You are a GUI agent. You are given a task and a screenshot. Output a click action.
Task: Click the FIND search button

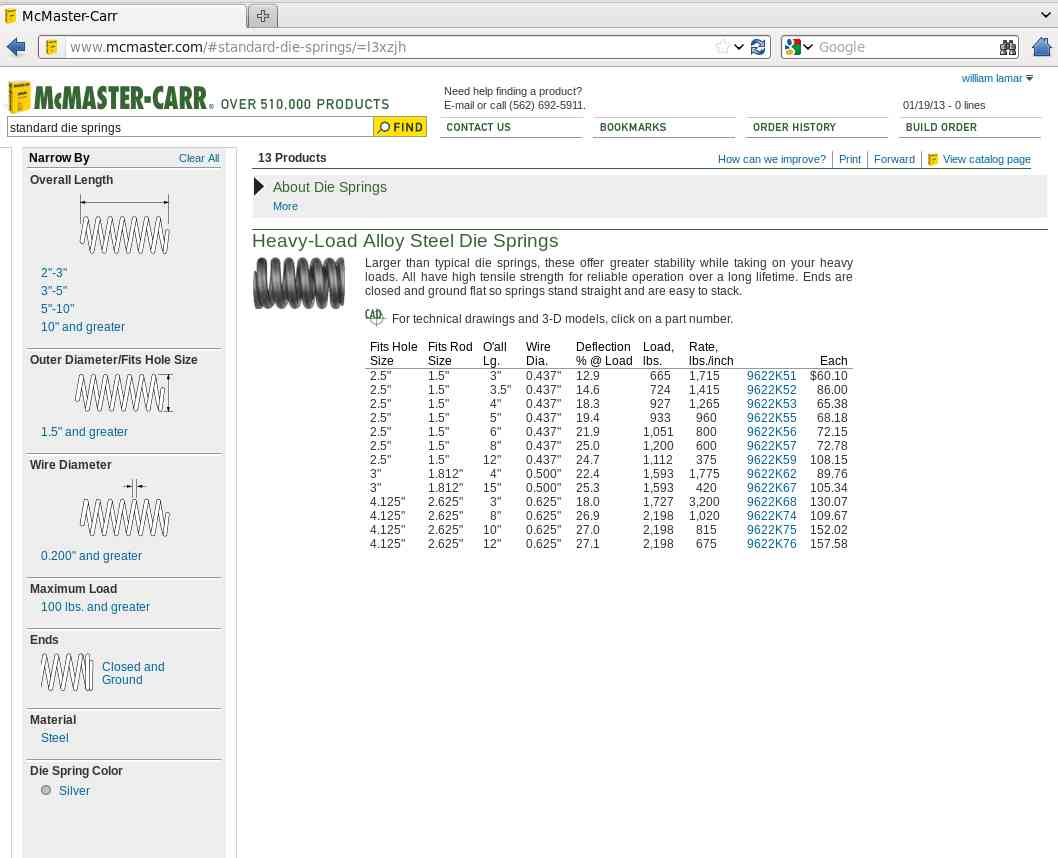pos(400,127)
